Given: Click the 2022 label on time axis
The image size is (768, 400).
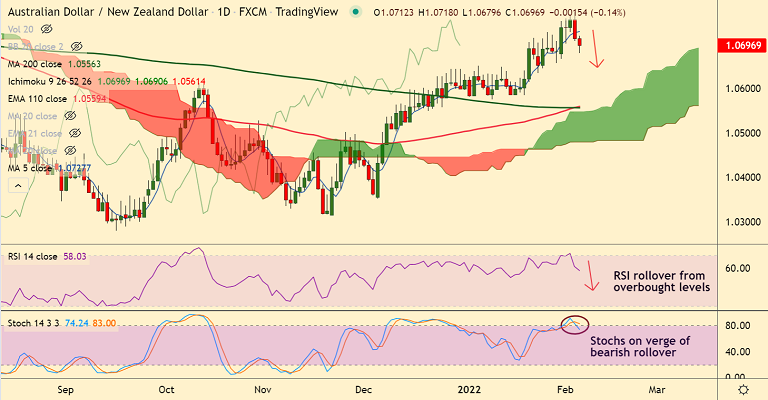Looking at the screenshot, I should pos(469,390).
